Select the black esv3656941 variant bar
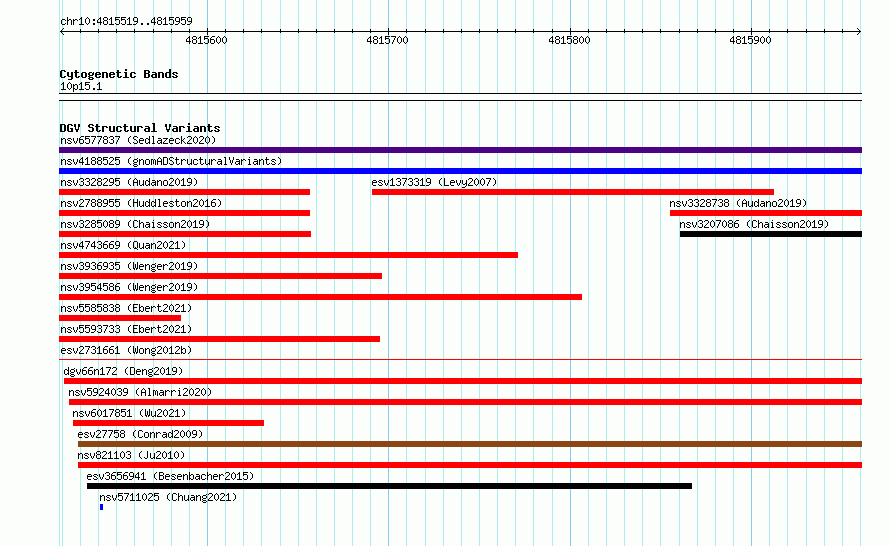Screen dimensions: 890x546 point(389,486)
